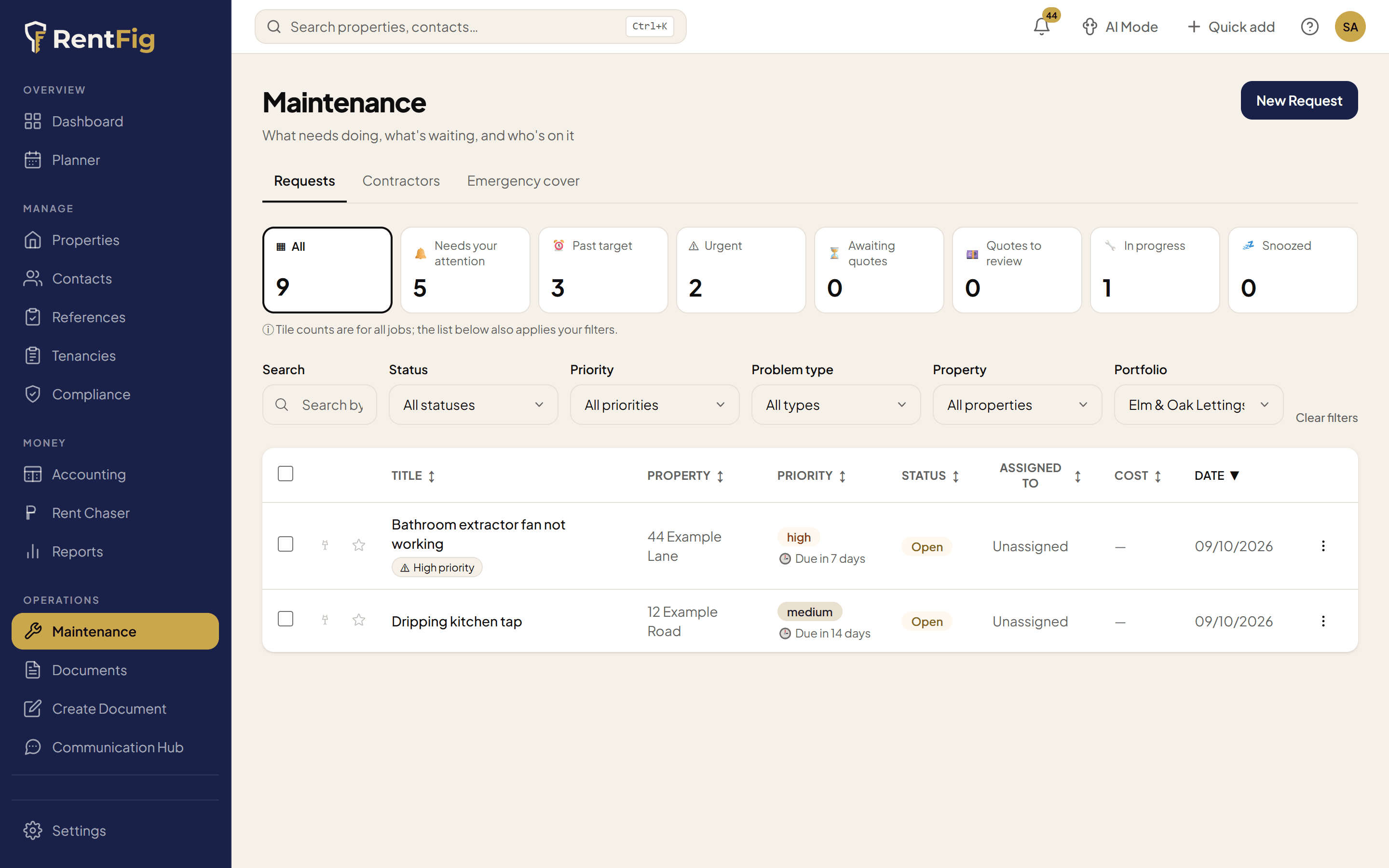
Task: Sort the table by Priority
Action: click(812, 475)
